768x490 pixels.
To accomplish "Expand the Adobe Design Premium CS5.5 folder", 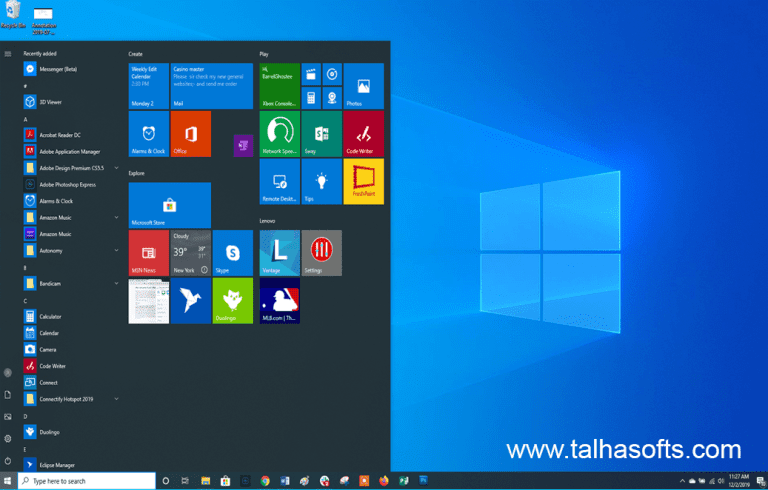I will (x=117, y=168).
